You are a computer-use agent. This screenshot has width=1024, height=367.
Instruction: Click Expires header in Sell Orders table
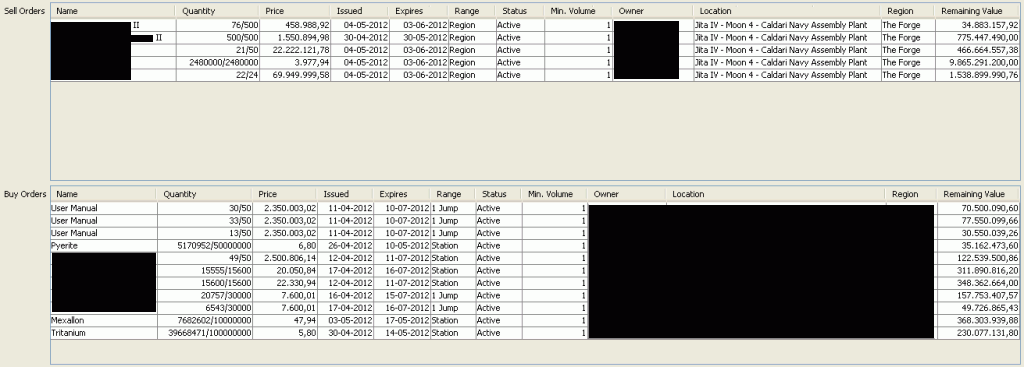pyautogui.click(x=419, y=11)
